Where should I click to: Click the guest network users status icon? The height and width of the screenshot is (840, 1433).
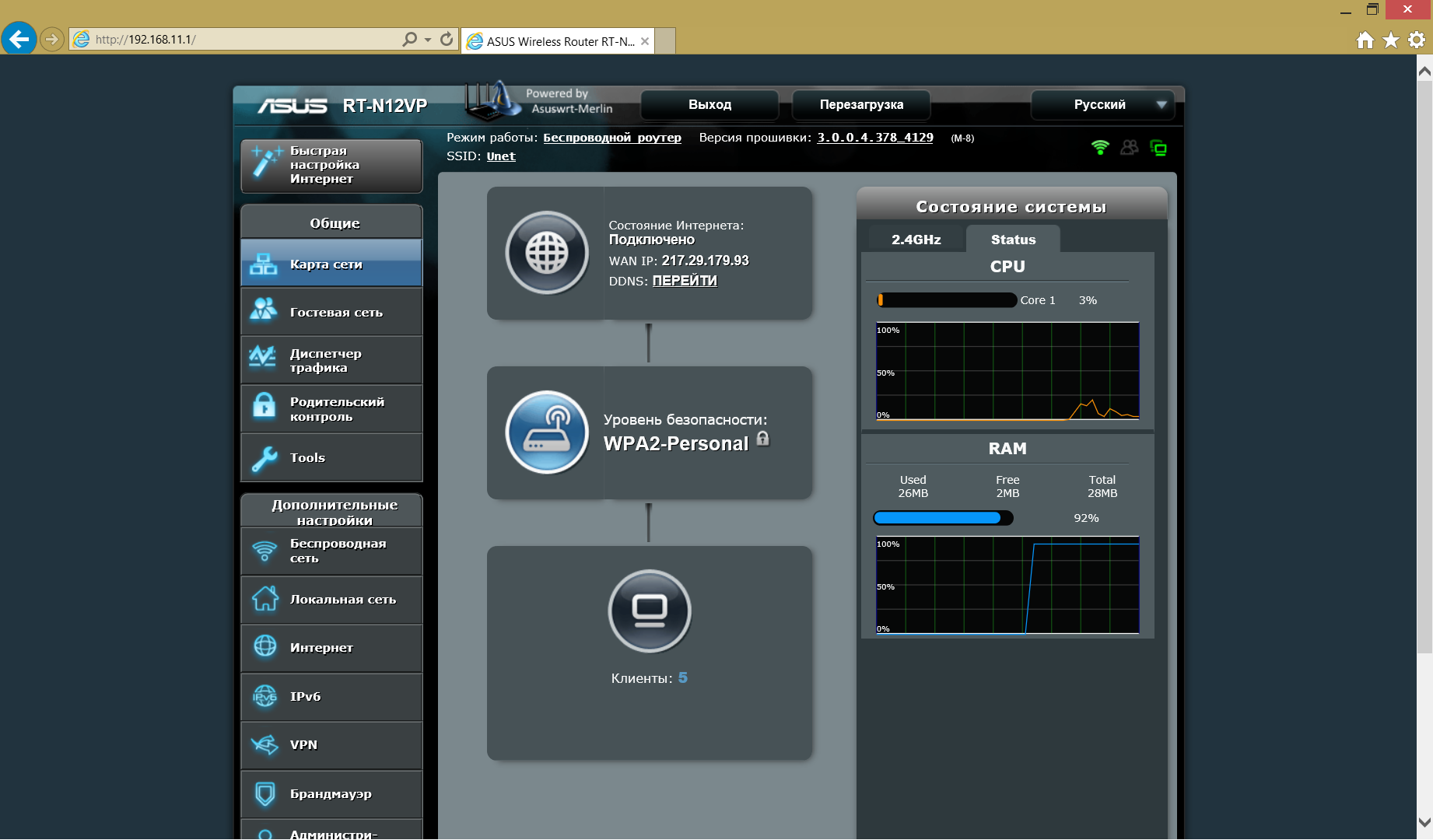click(x=1129, y=147)
